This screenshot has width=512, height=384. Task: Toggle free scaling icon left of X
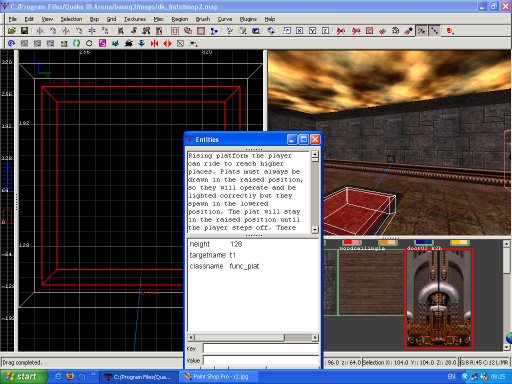(287, 31)
